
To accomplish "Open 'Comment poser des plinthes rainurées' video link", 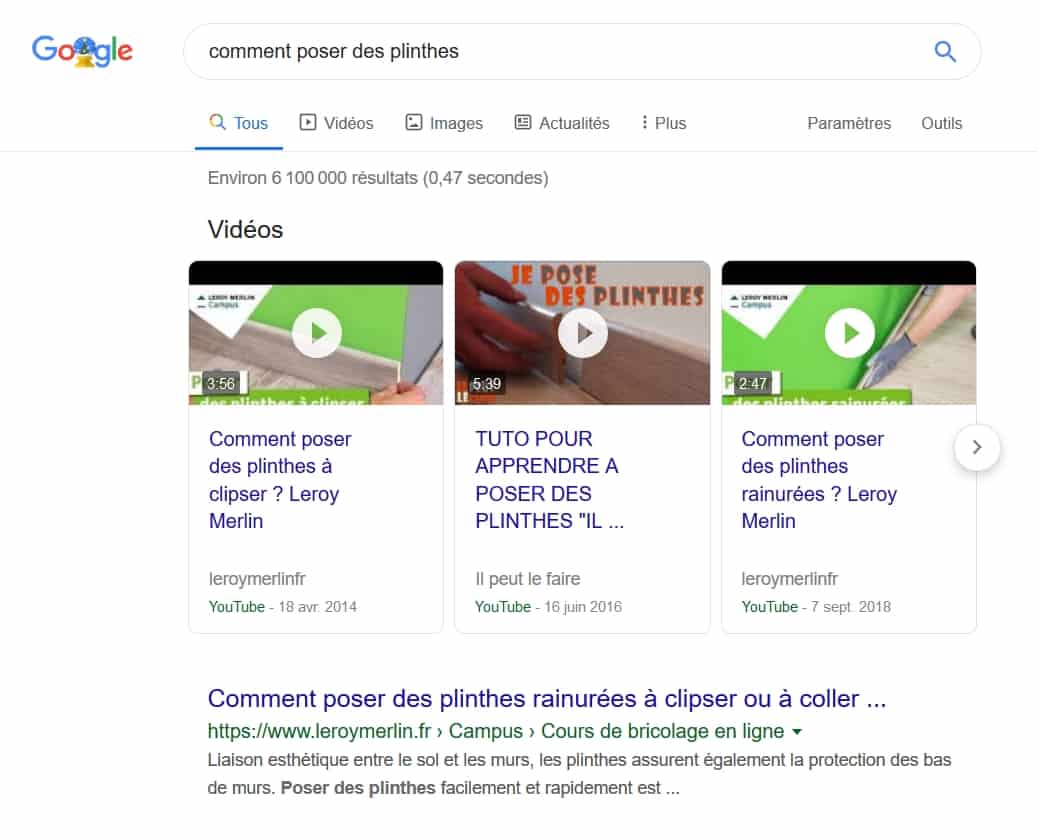I will point(819,480).
